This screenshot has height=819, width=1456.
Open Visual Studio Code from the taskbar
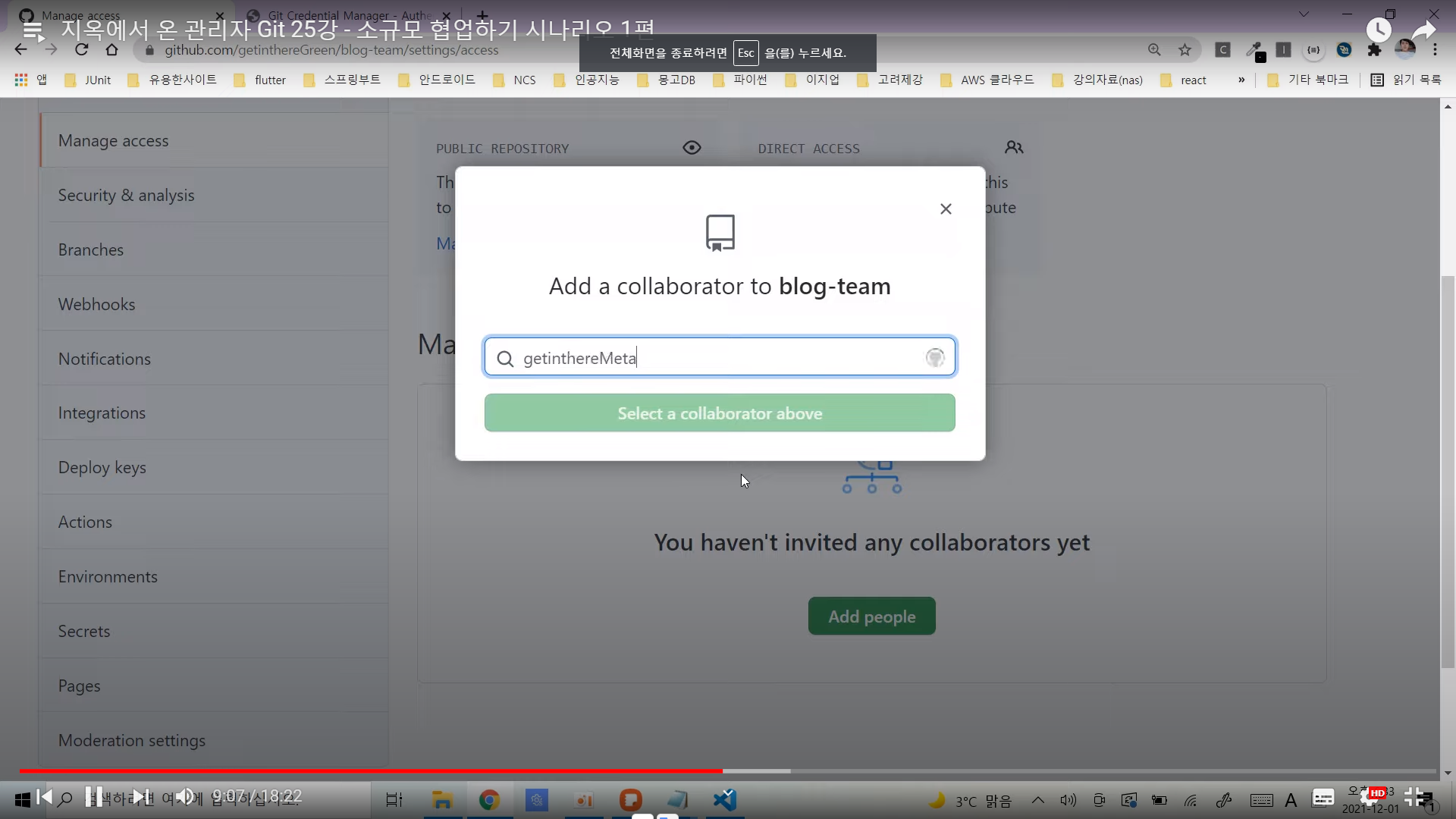click(x=725, y=800)
